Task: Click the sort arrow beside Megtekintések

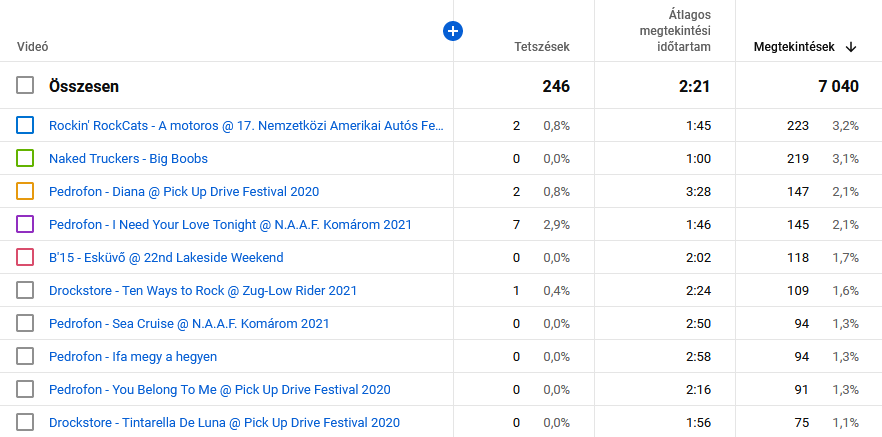Action: coord(851,46)
